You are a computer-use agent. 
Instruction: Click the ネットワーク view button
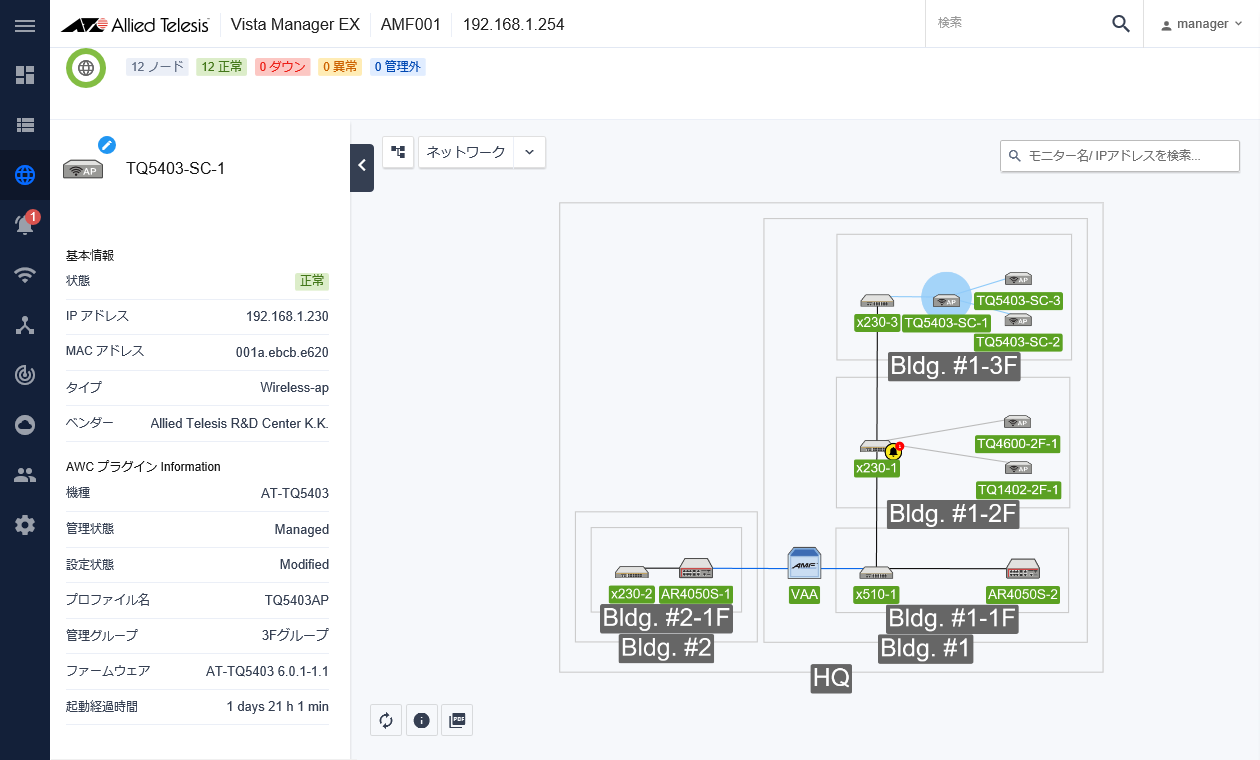[x=466, y=152]
